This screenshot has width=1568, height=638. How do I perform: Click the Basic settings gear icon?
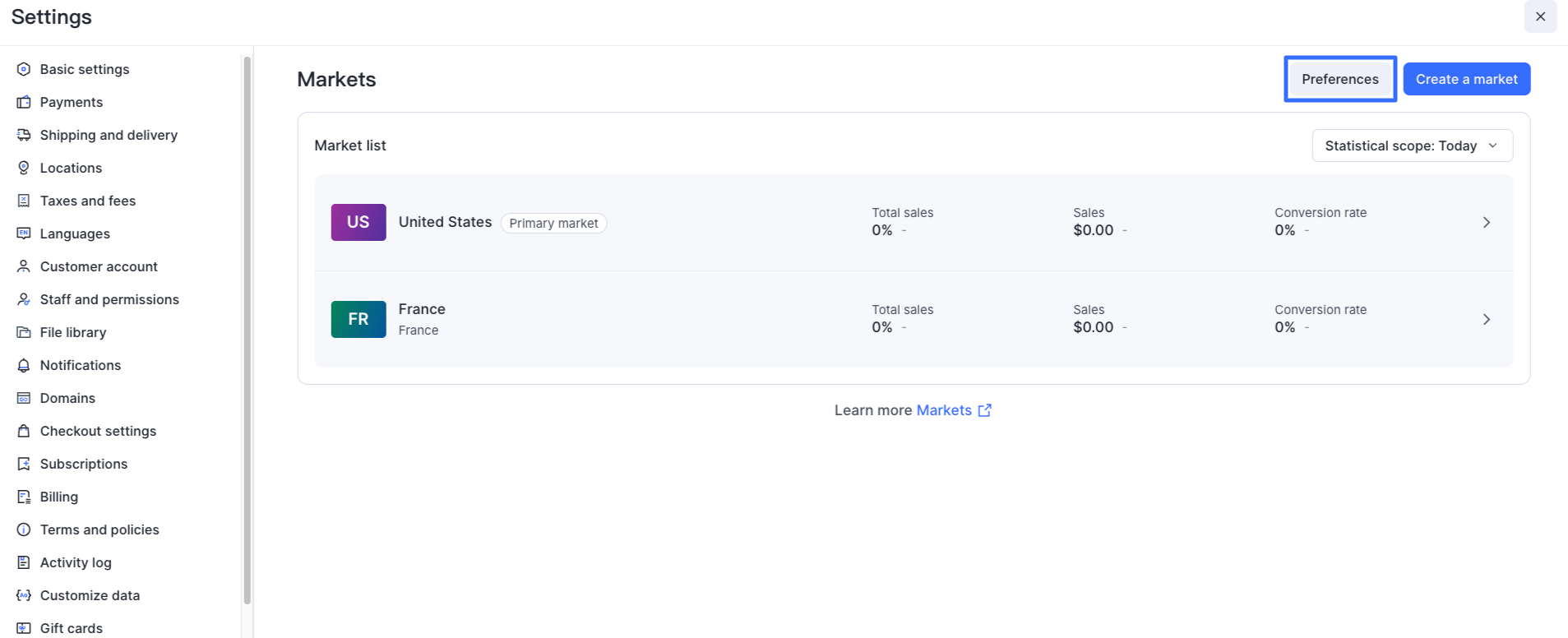click(x=24, y=69)
